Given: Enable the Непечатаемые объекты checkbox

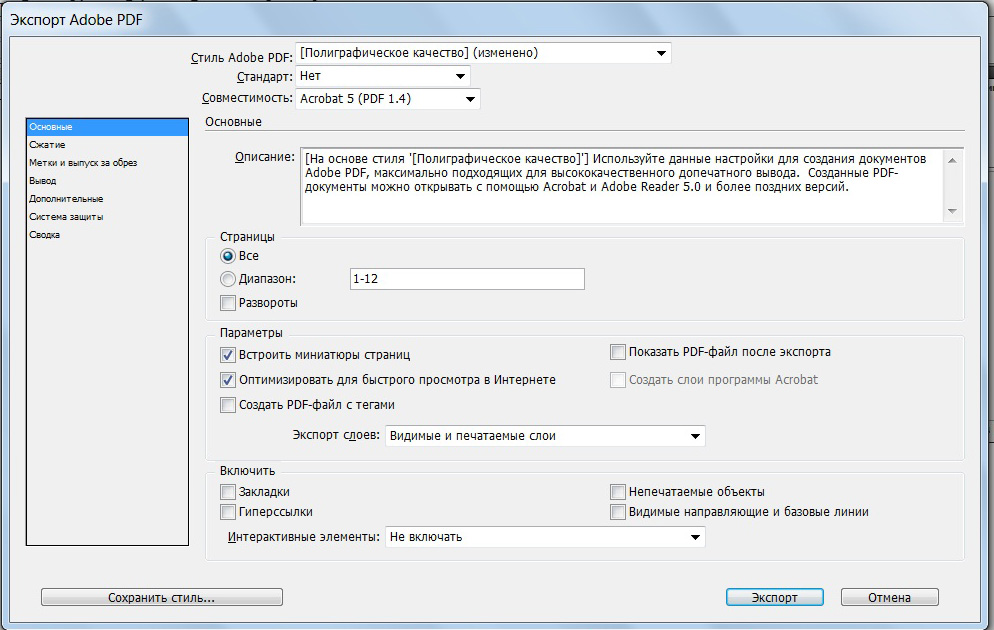Looking at the screenshot, I should 617,492.
